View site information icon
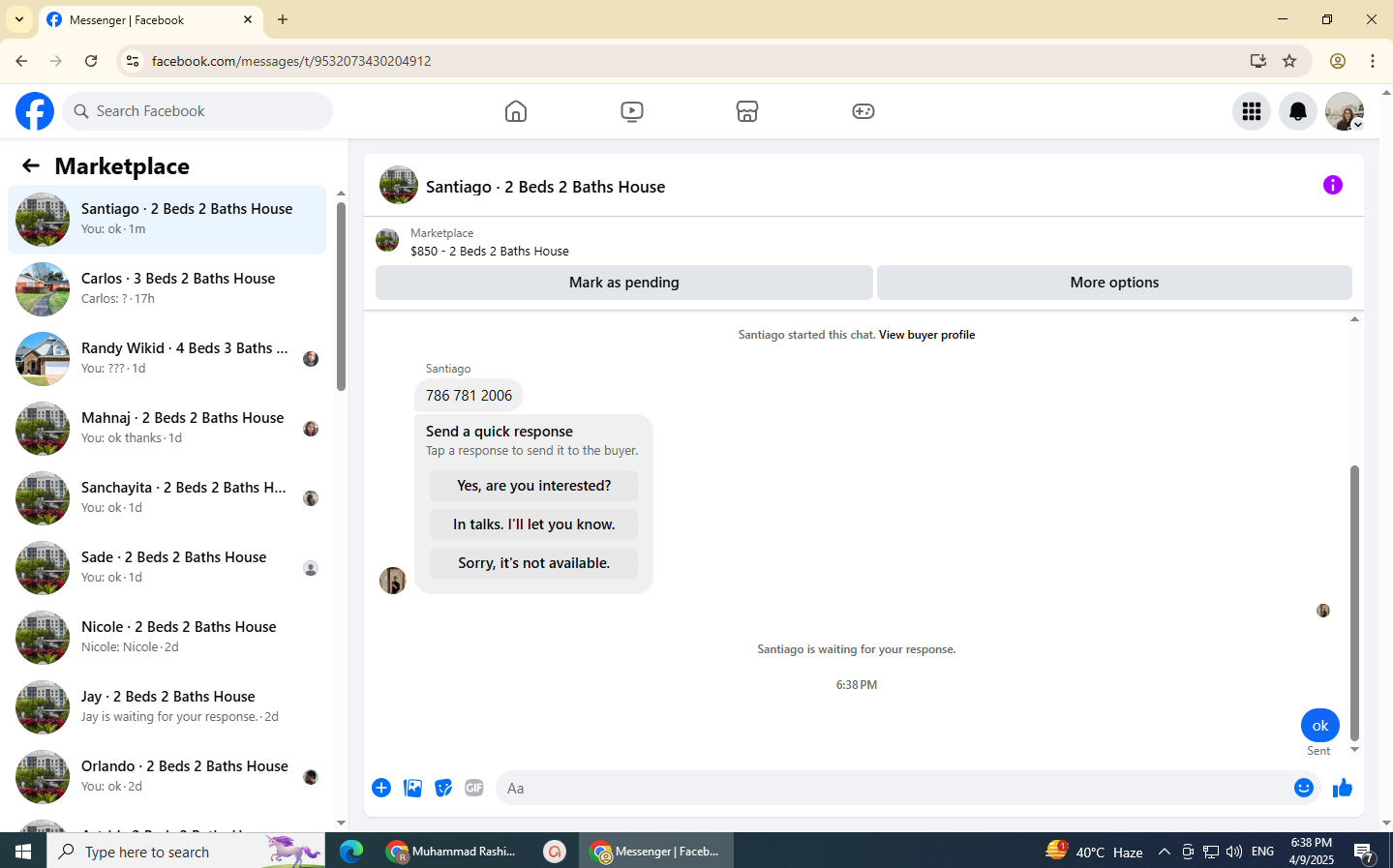 pos(133,61)
